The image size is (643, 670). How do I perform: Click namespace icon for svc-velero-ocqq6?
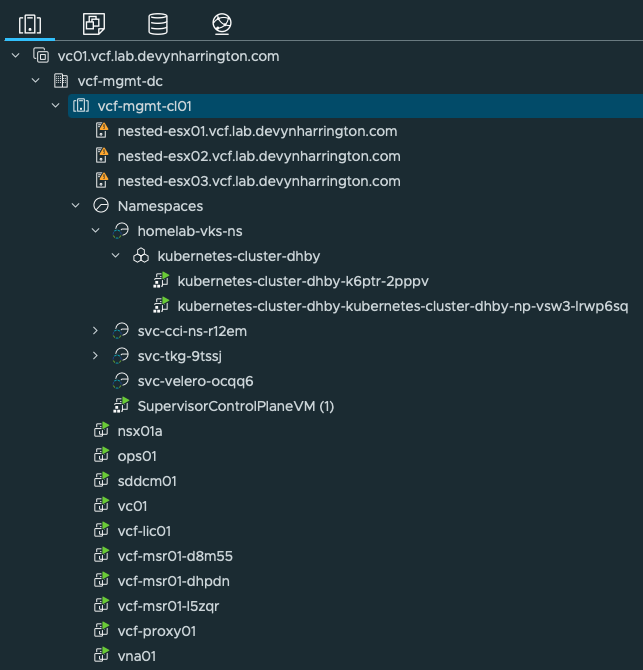(x=121, y=381)
